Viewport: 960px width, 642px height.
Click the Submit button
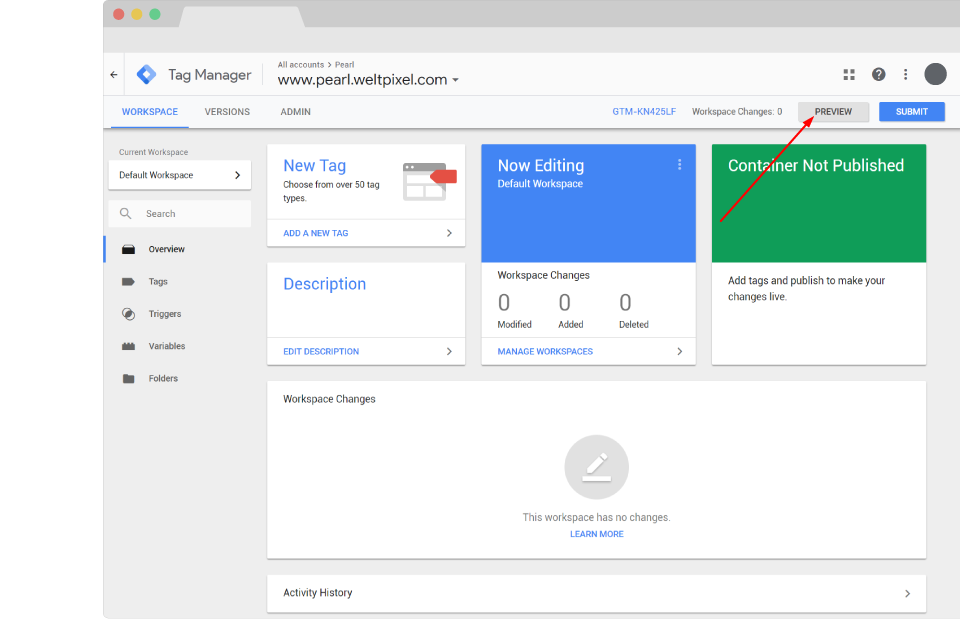point(911,111)
